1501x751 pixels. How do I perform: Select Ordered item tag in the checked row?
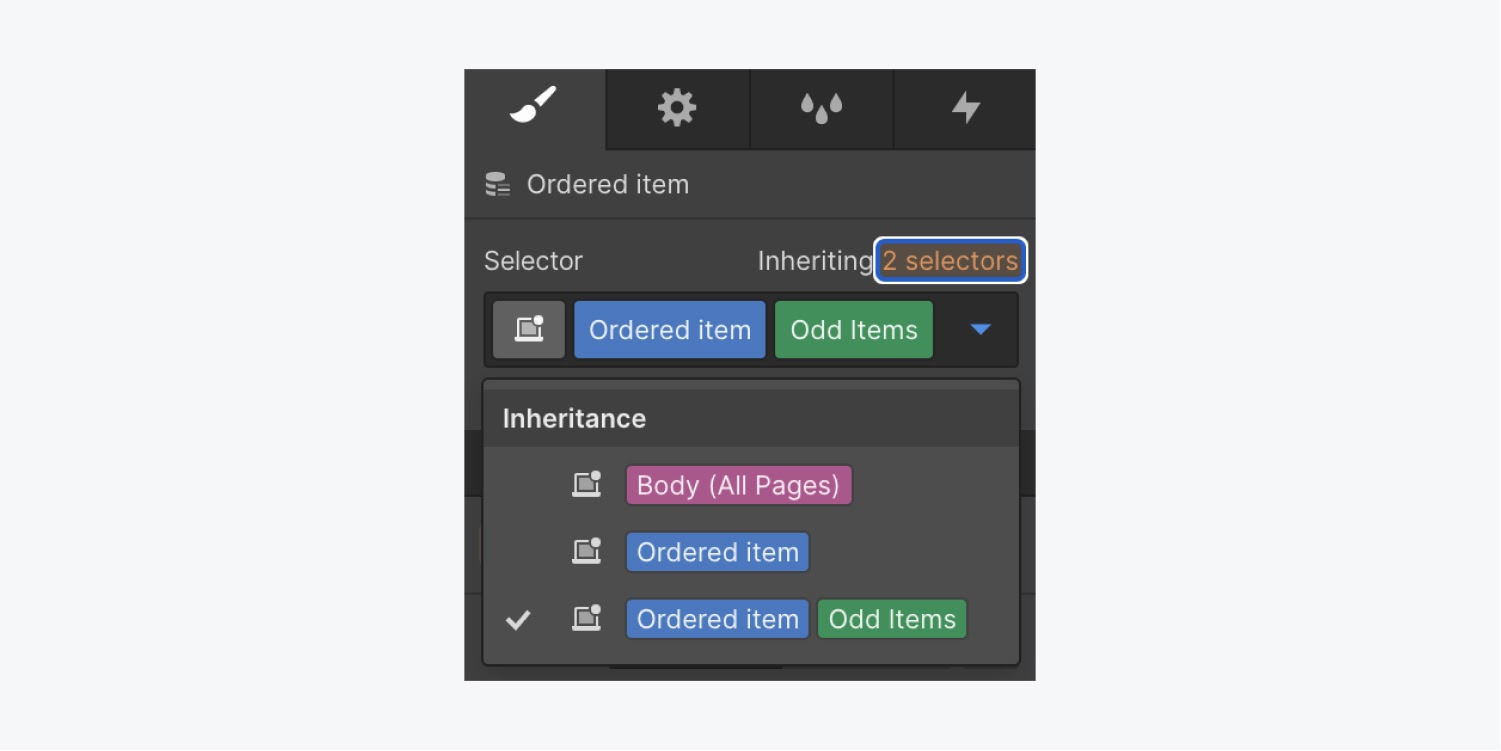(x=718, y=619)
